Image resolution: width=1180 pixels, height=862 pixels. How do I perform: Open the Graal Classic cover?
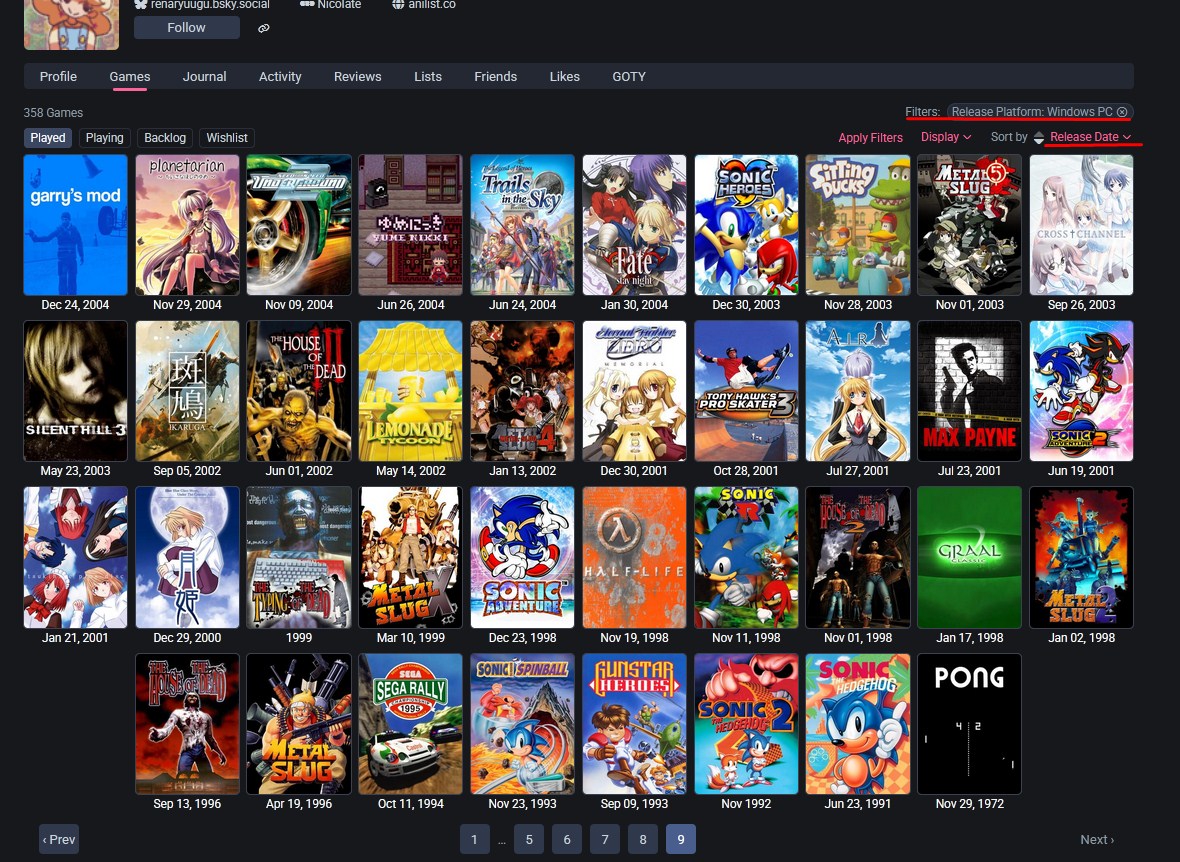coord(969,558)
